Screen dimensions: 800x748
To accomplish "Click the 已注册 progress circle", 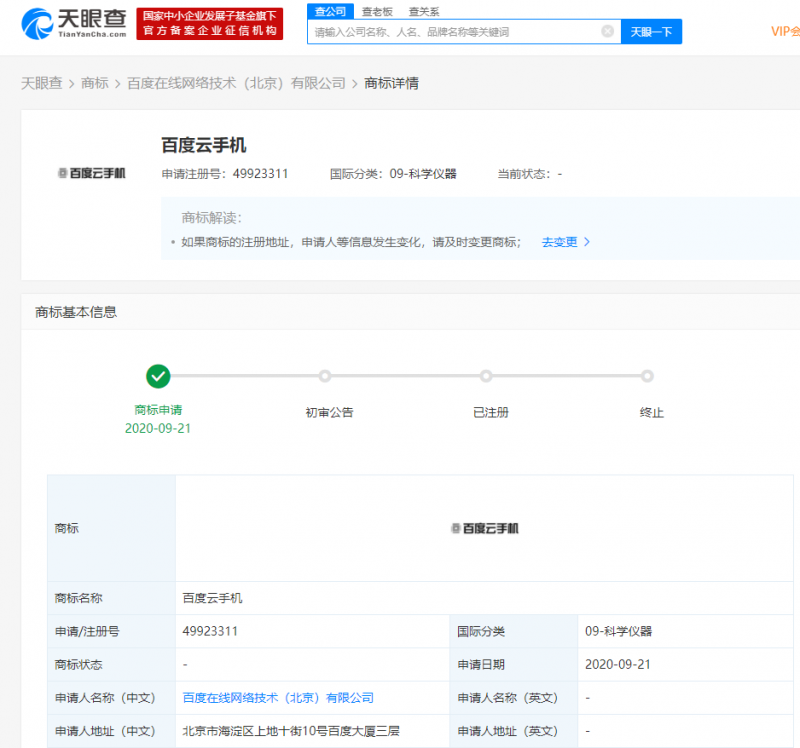I will tap(486, 377).
